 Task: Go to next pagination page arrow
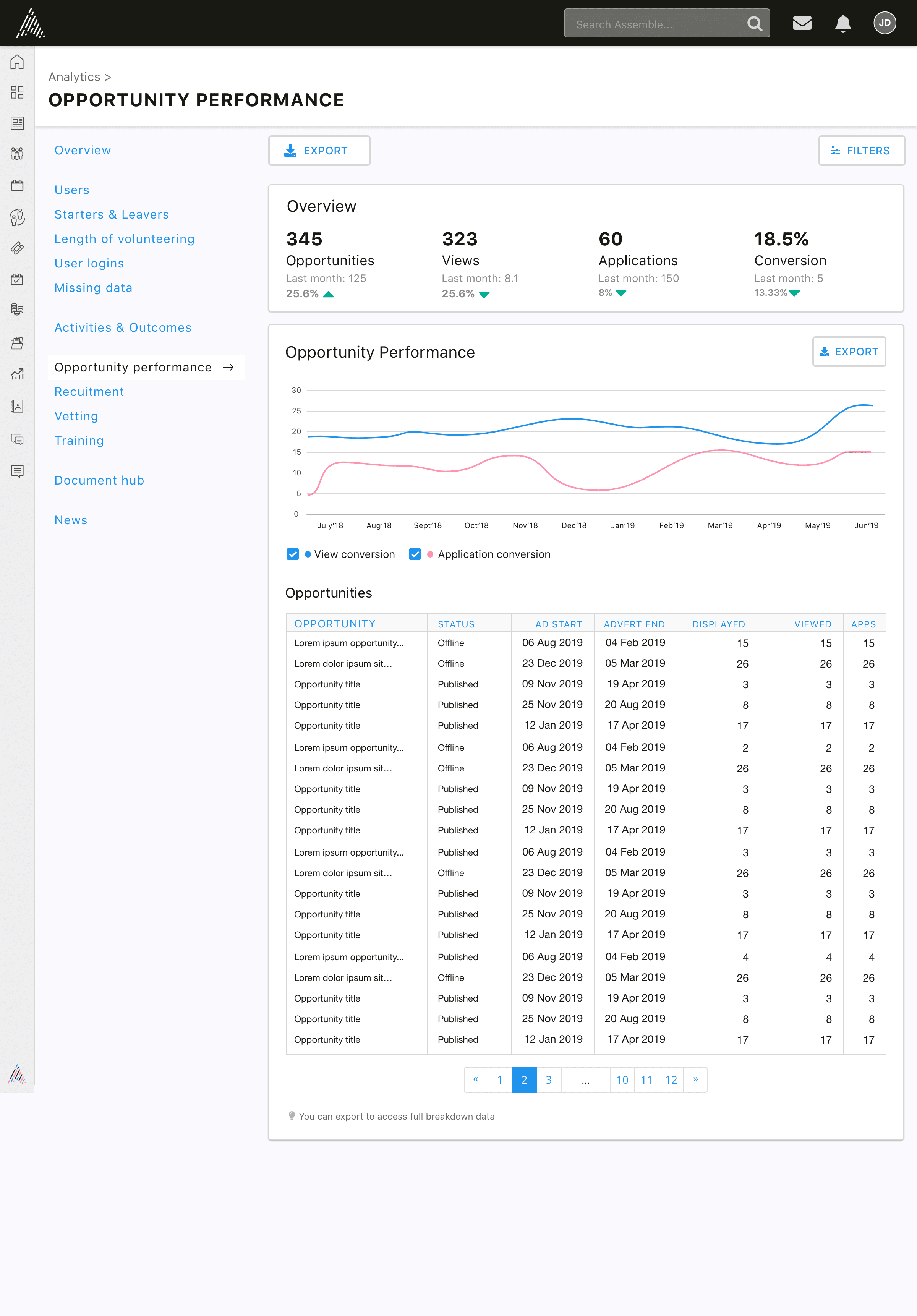695,1079
